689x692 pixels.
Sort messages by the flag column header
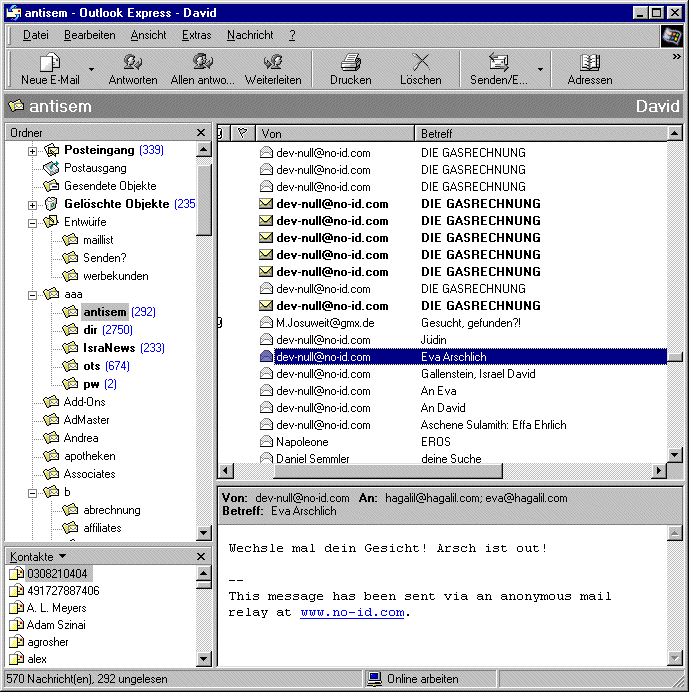242,133
